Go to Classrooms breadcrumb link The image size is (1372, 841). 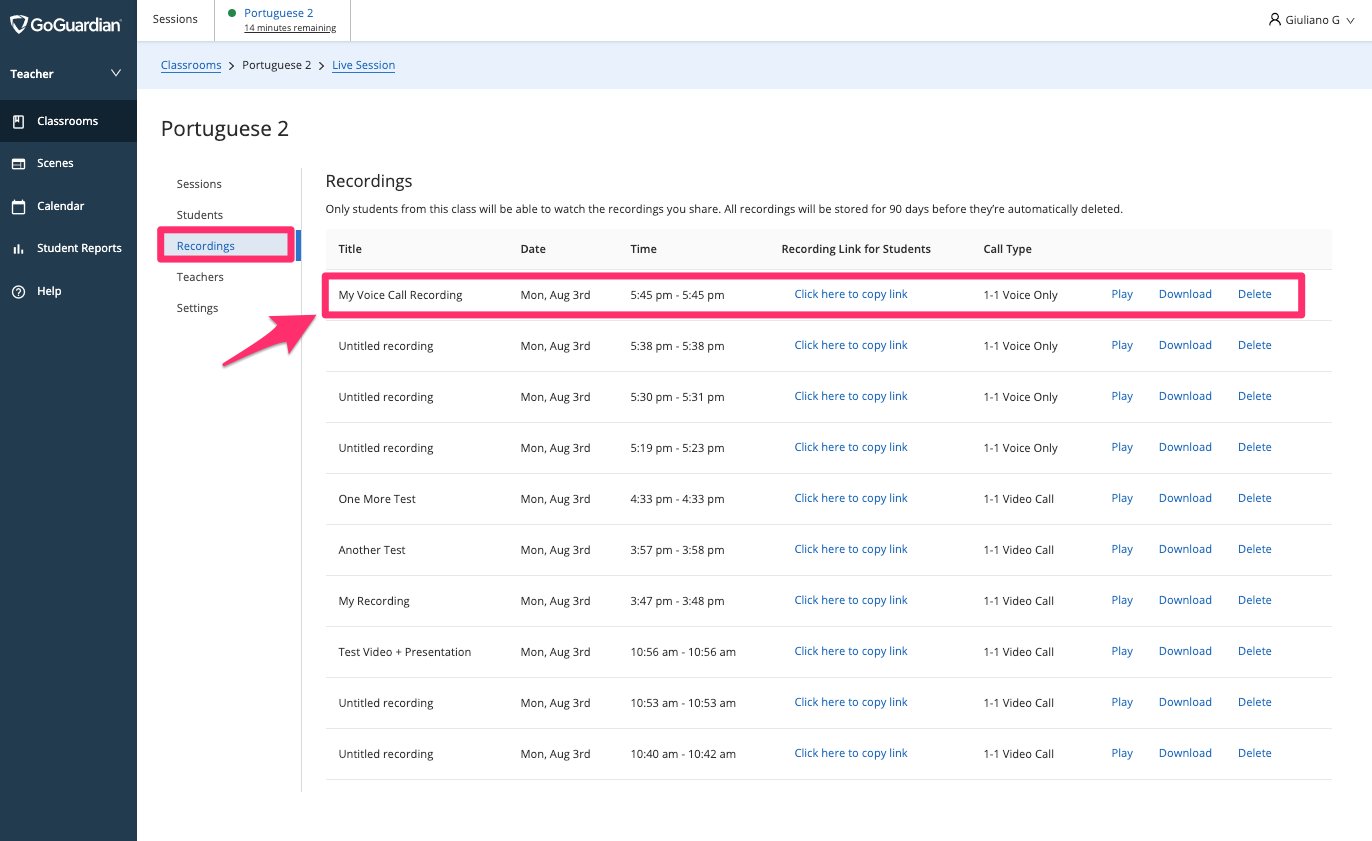(191, 65)
